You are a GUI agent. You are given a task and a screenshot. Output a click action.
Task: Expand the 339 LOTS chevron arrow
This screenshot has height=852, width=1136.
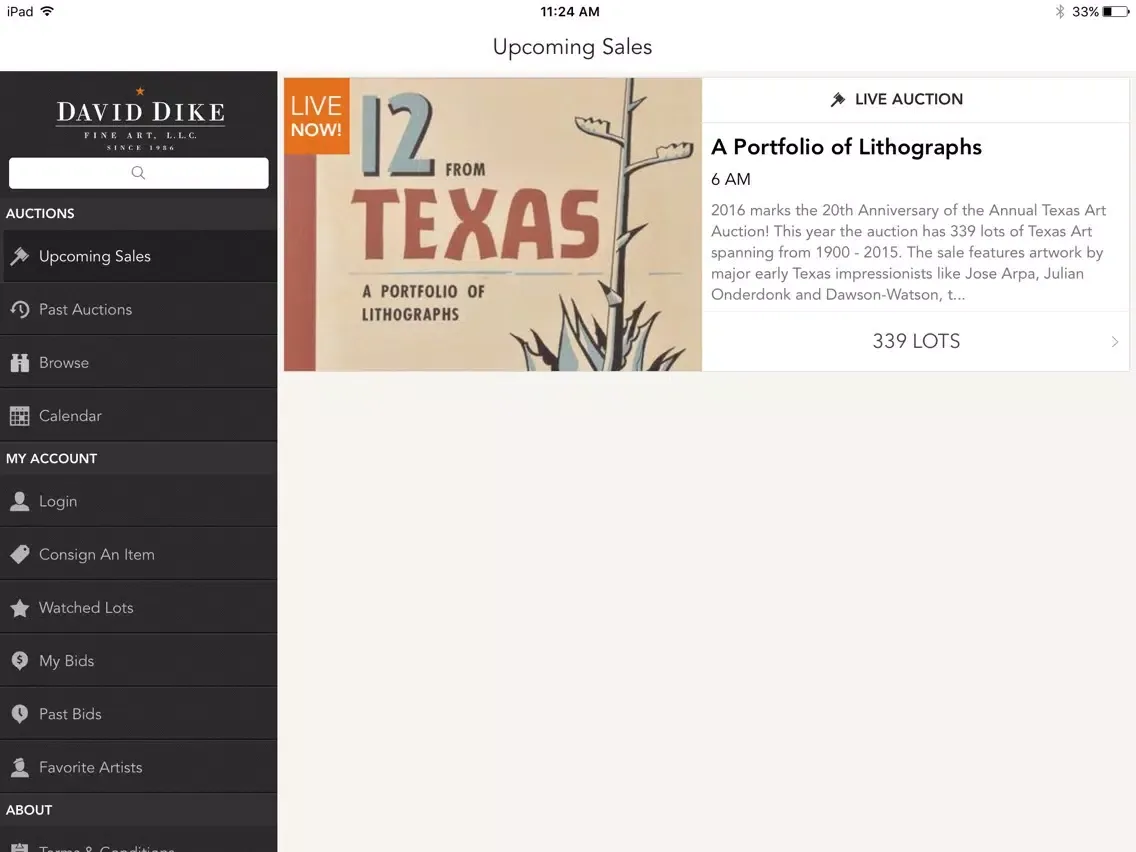1115,341
